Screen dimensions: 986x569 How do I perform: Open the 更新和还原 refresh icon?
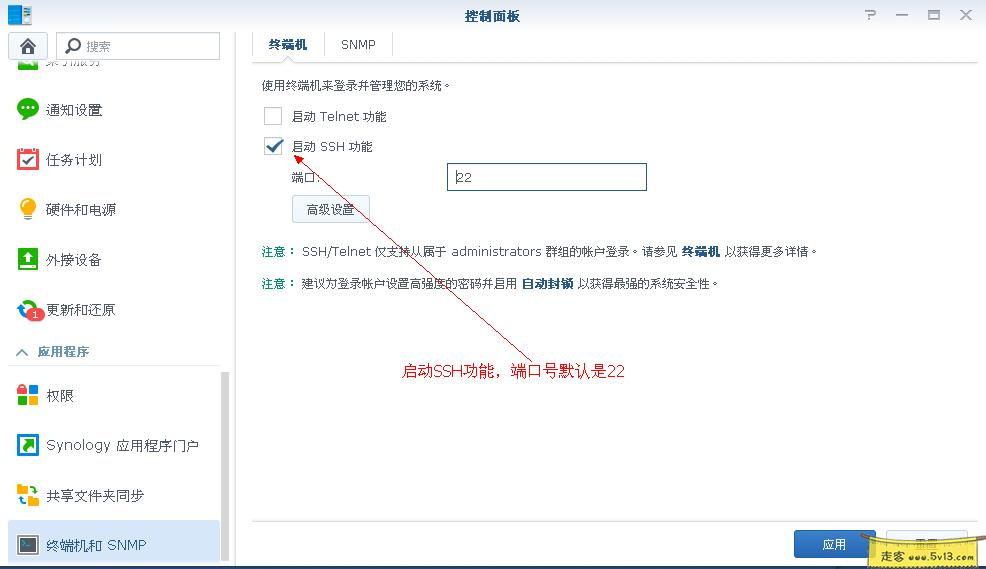pyautogui.click(x=30, y=309)
